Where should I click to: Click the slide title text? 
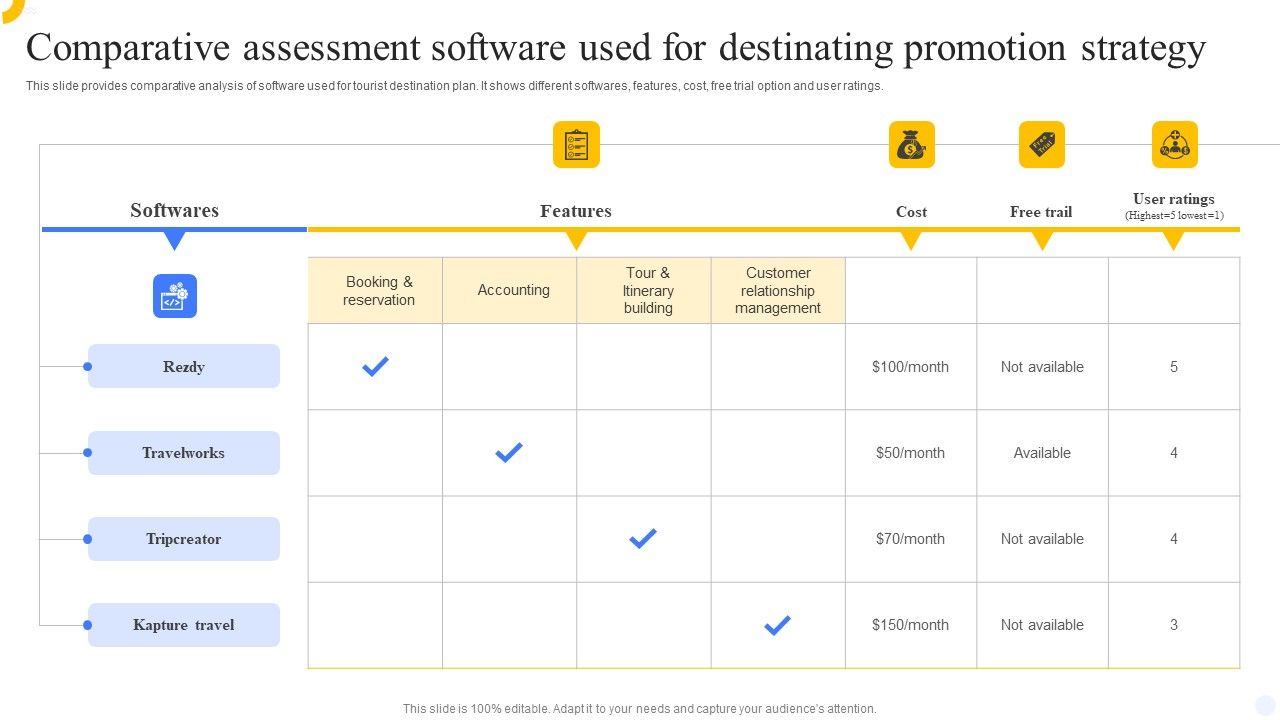point(616,47)
